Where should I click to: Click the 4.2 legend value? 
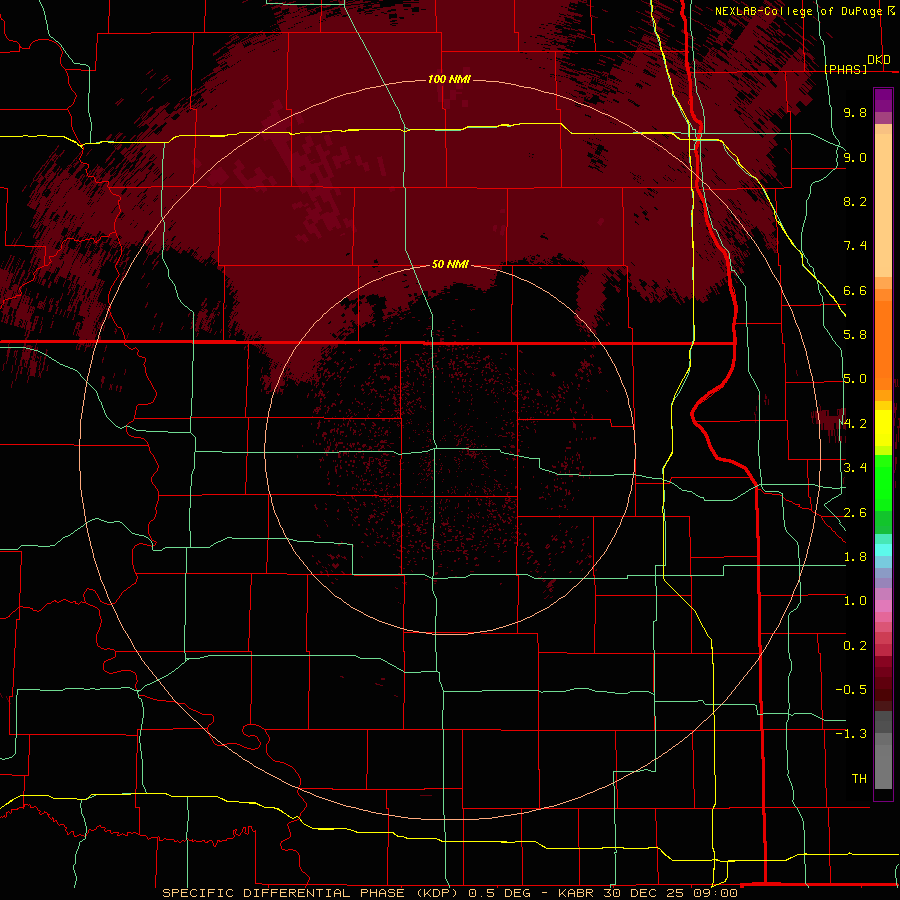(x=855, y=424)
